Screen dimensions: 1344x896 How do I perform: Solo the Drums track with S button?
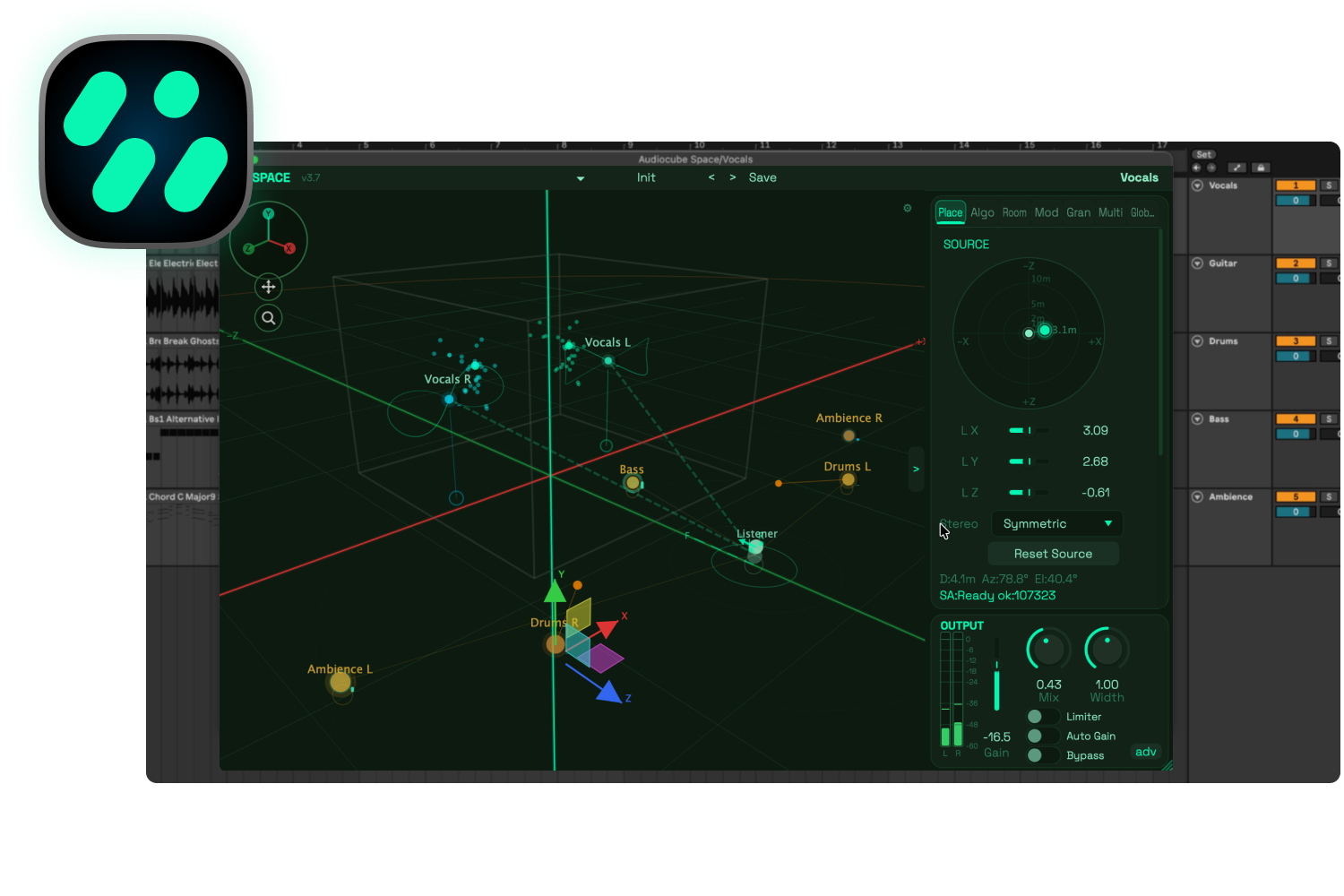1330,341
